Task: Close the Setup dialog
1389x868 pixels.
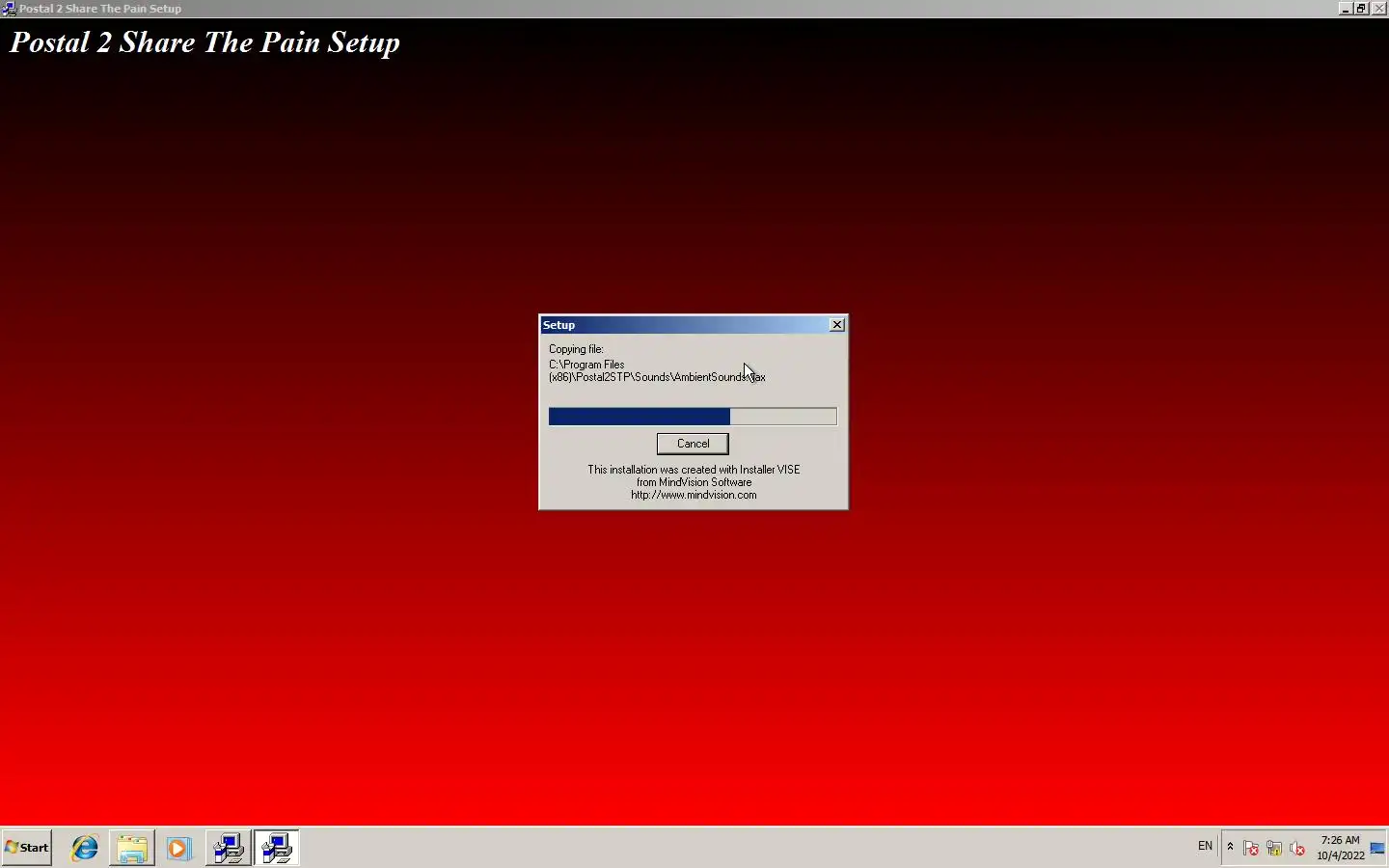Action: (x=837, y=325)
